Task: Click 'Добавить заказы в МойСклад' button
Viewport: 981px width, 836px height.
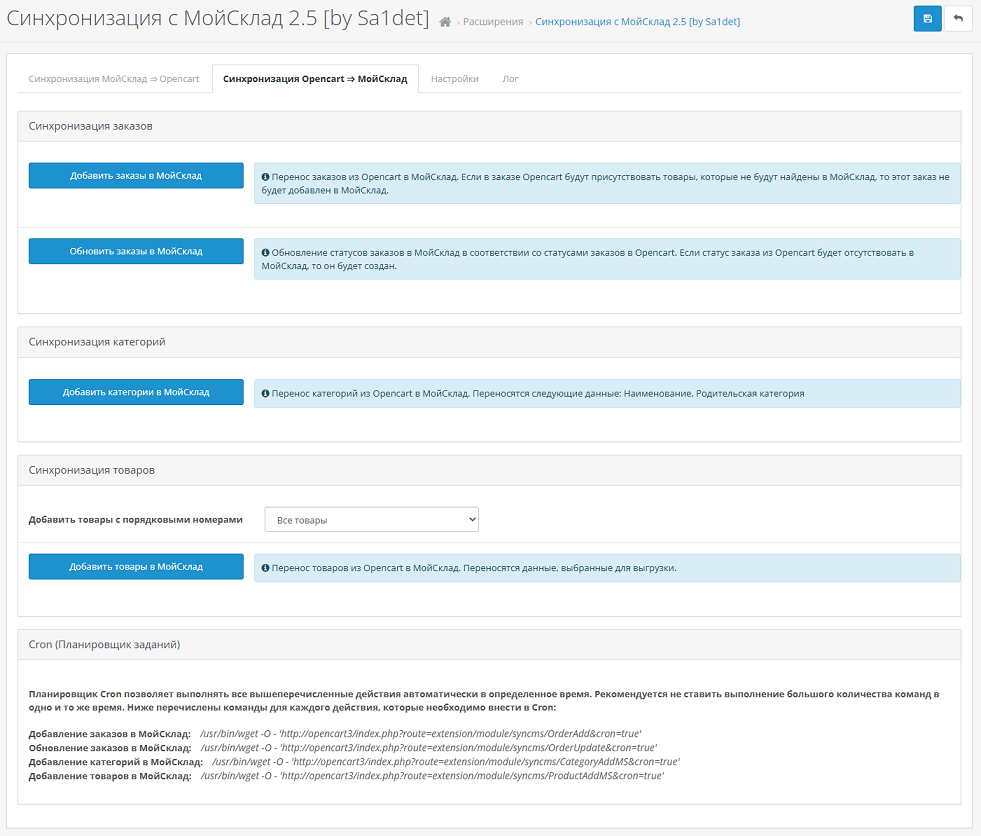Action: click(136, 176)
